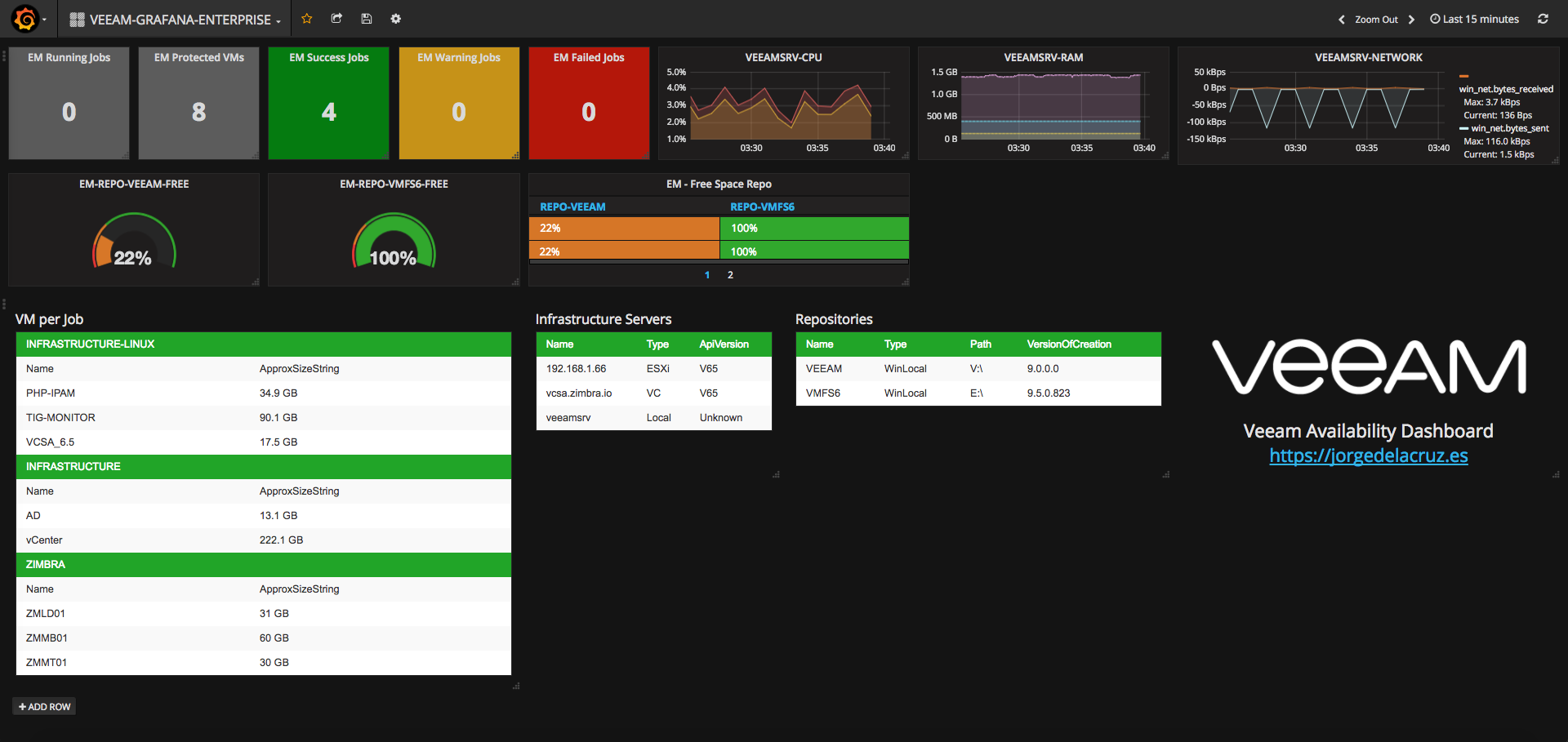The height and width of the screenshot is (742, 1568).
Task: Open EM Success Jobs panel title
Action: (x=328, y=57)
